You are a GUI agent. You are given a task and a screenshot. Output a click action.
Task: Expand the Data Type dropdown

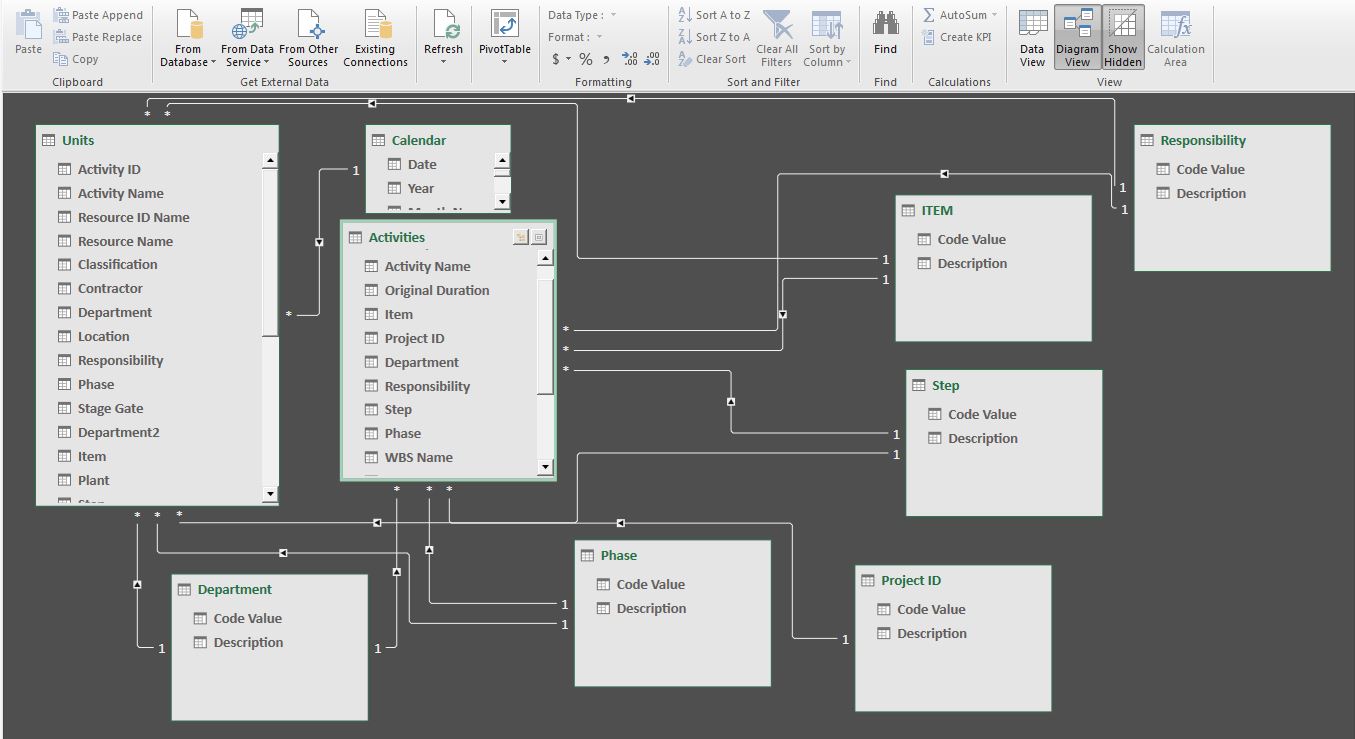point(613,15)
